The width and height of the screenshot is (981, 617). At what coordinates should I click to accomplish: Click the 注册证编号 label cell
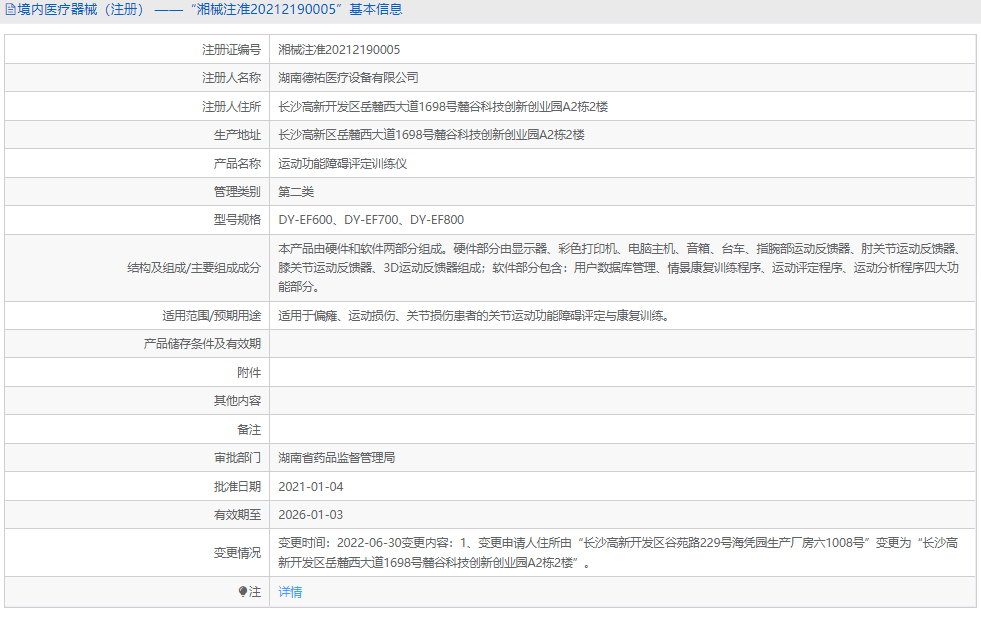[231, 49]
